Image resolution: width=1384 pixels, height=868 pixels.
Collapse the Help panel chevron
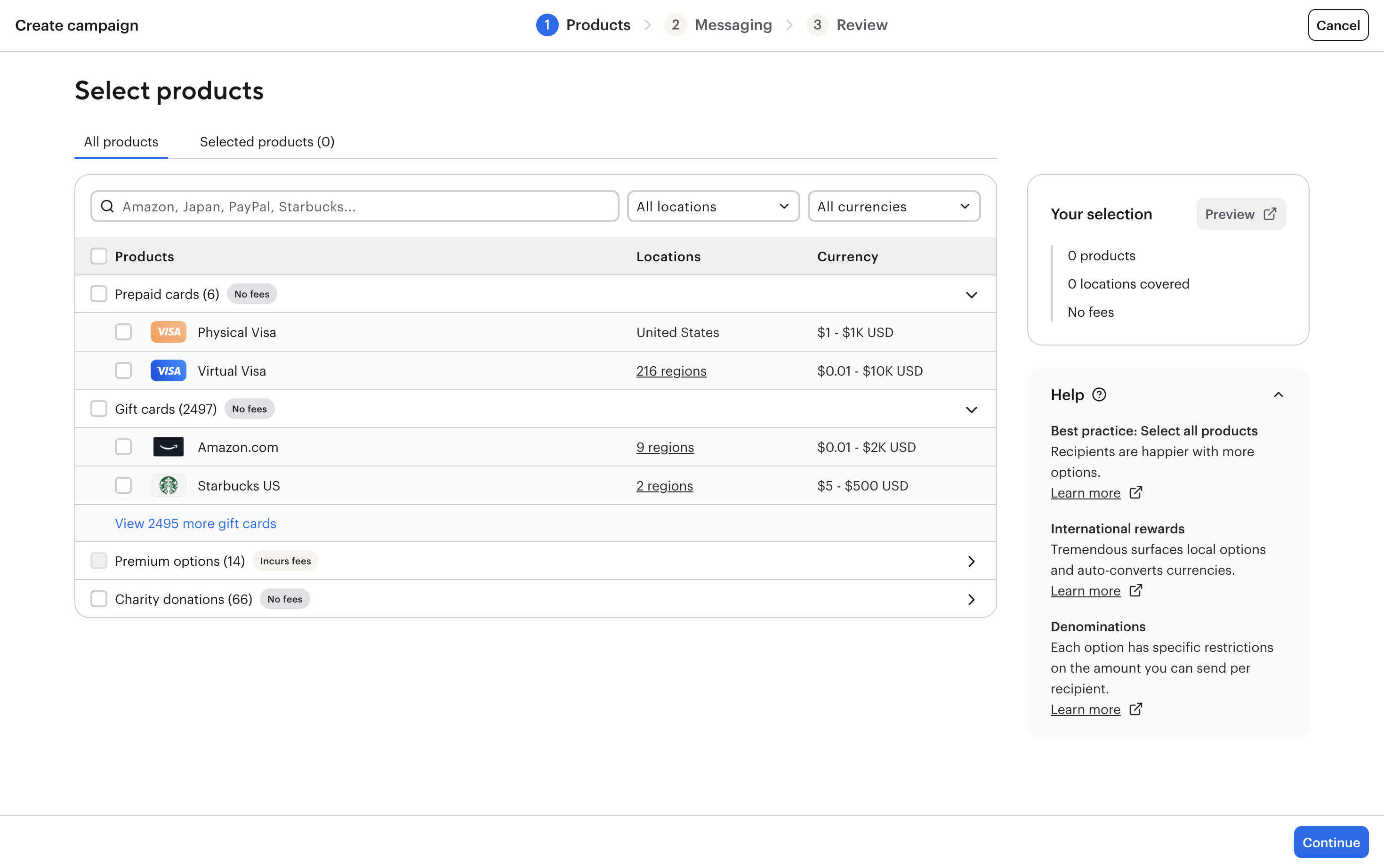[x=1278, y=394]
